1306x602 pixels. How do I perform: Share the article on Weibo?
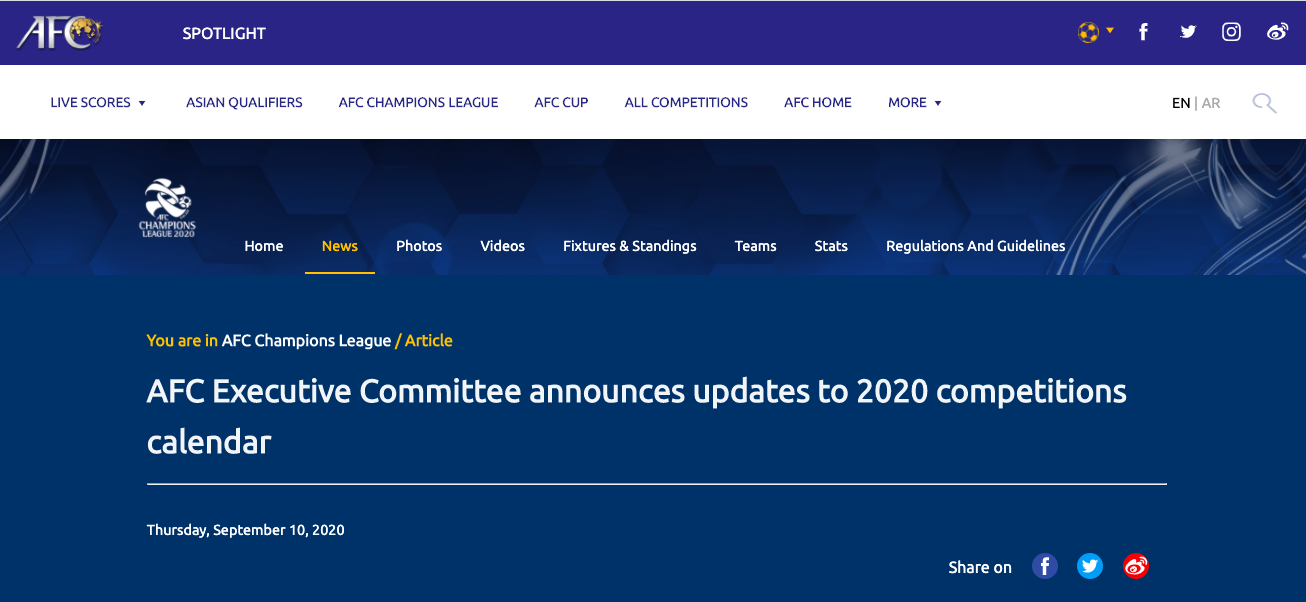coord(1136,567)
